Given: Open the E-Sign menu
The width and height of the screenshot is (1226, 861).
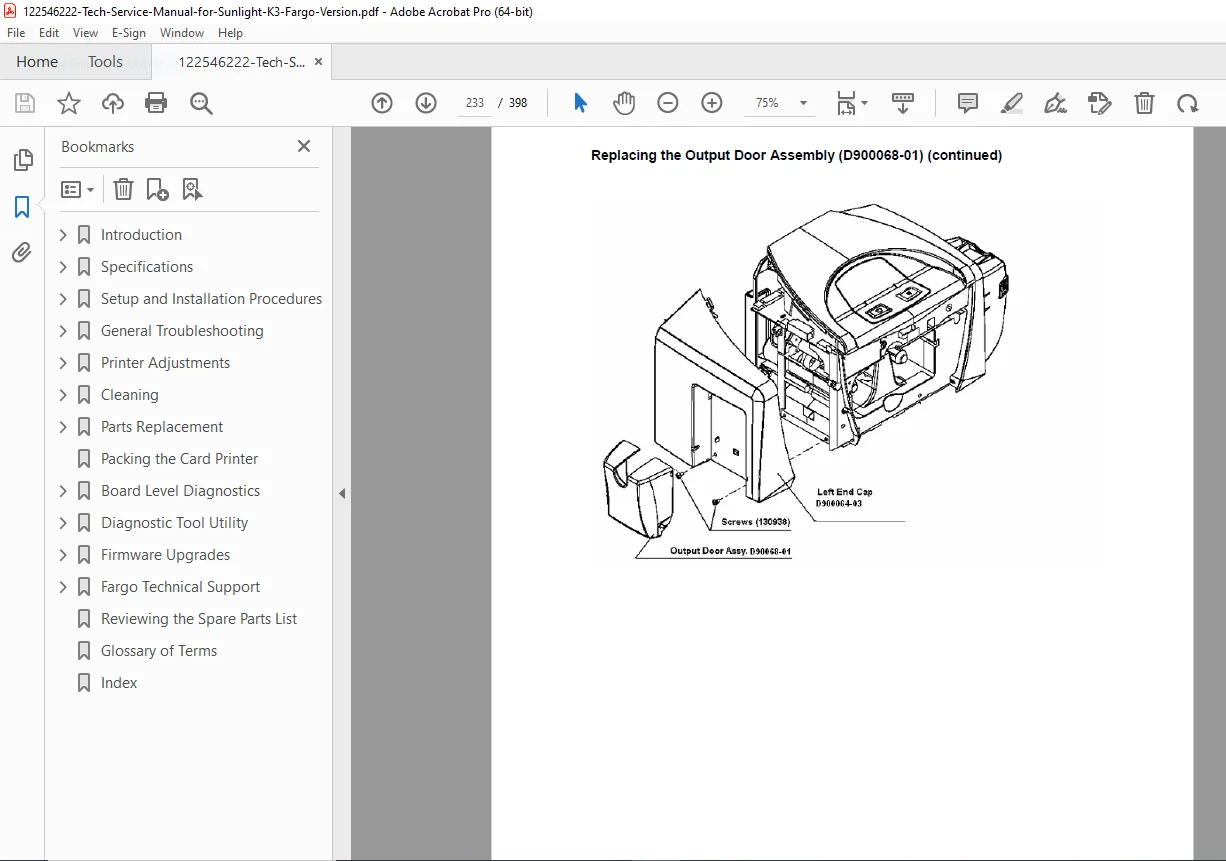Looking at the screenshot, I should [129, 33].
